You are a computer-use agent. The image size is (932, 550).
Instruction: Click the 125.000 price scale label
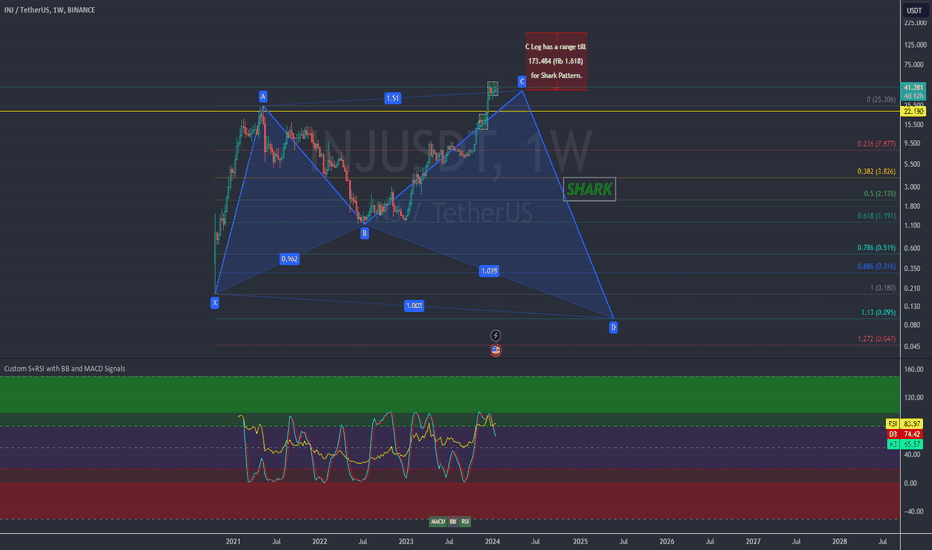click(915, 45)
